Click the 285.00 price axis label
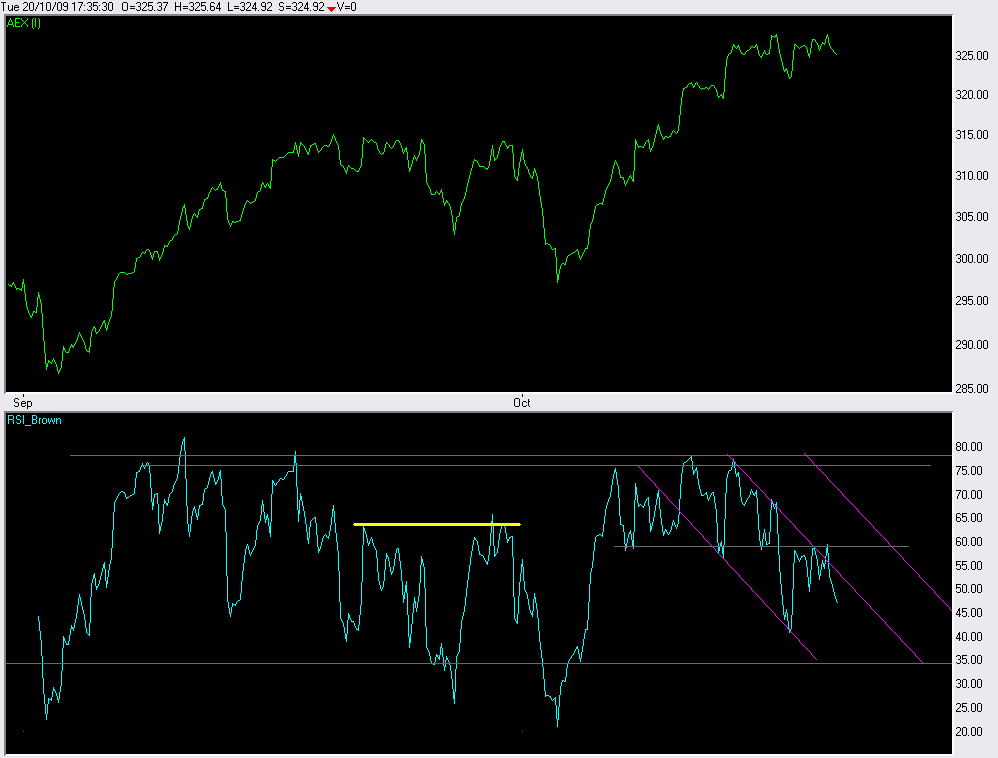The image size is (998, 758). (x=971, y=388)
